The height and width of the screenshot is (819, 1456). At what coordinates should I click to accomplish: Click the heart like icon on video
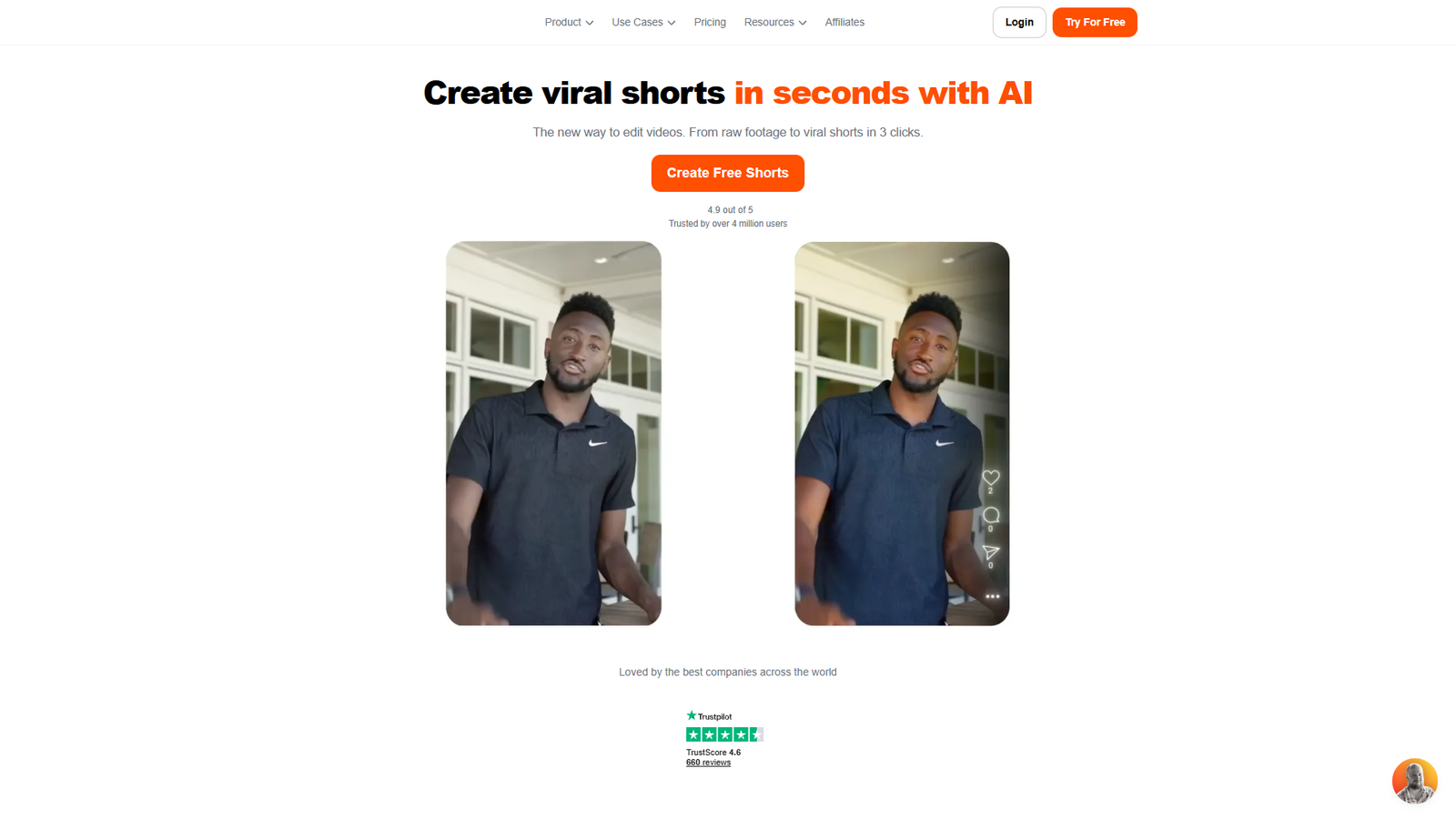click(991, 478)
